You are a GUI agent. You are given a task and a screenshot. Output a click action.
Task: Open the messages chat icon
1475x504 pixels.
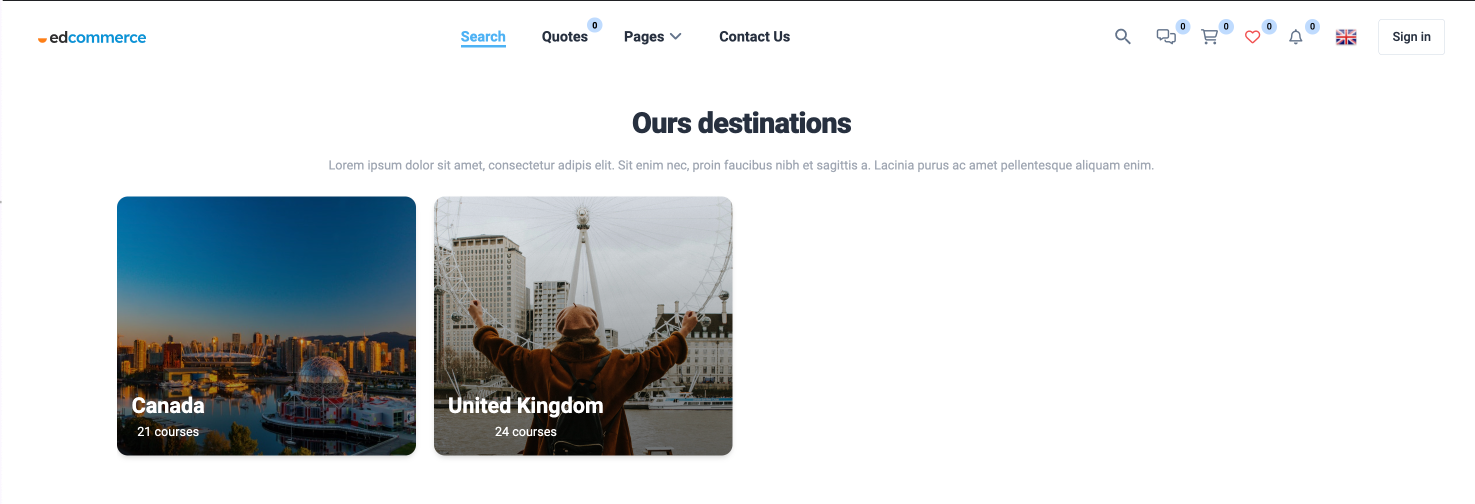[x=1166, y=37]
